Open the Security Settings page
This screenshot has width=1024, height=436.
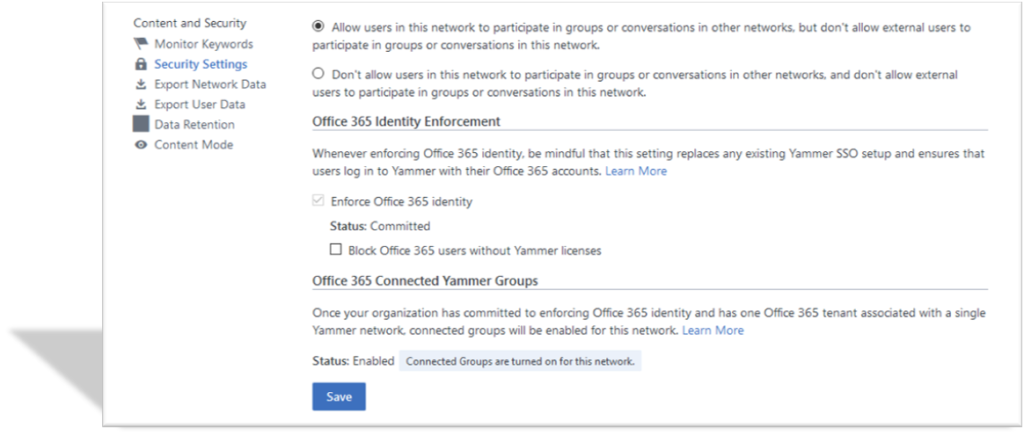[x=201, y=65]
